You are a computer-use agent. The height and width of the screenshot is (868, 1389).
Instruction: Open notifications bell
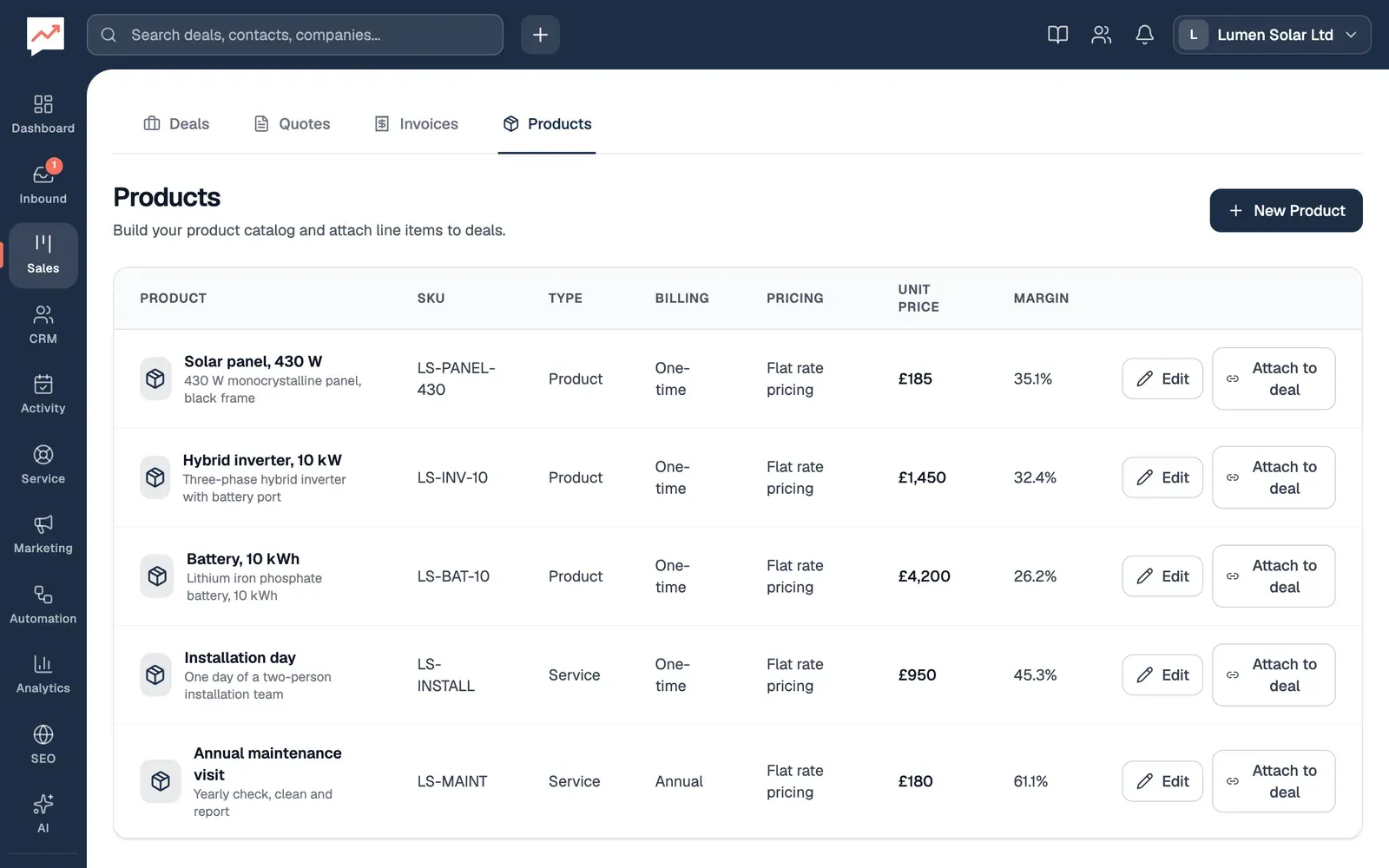pyautogui.click(x=1144, y=35)
